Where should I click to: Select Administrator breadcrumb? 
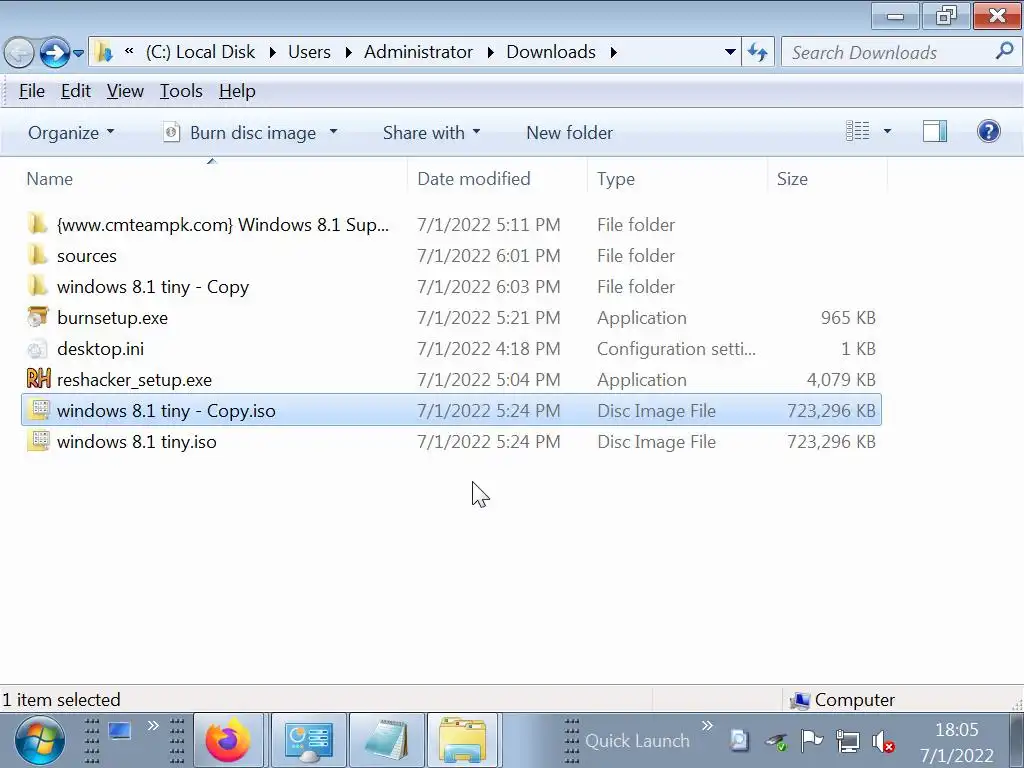pos(418,52)
